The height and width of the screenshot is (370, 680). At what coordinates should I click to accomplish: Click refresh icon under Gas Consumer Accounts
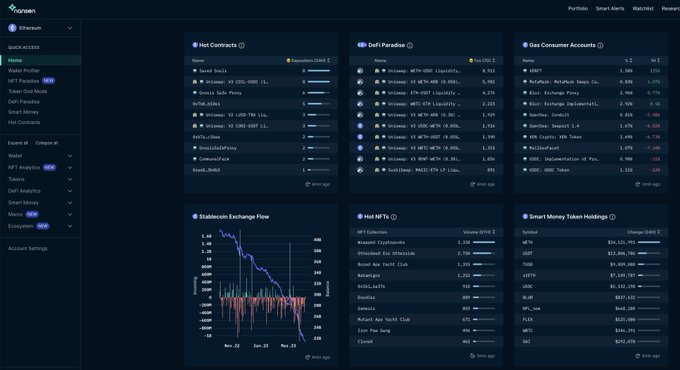(x=638, y=184)
